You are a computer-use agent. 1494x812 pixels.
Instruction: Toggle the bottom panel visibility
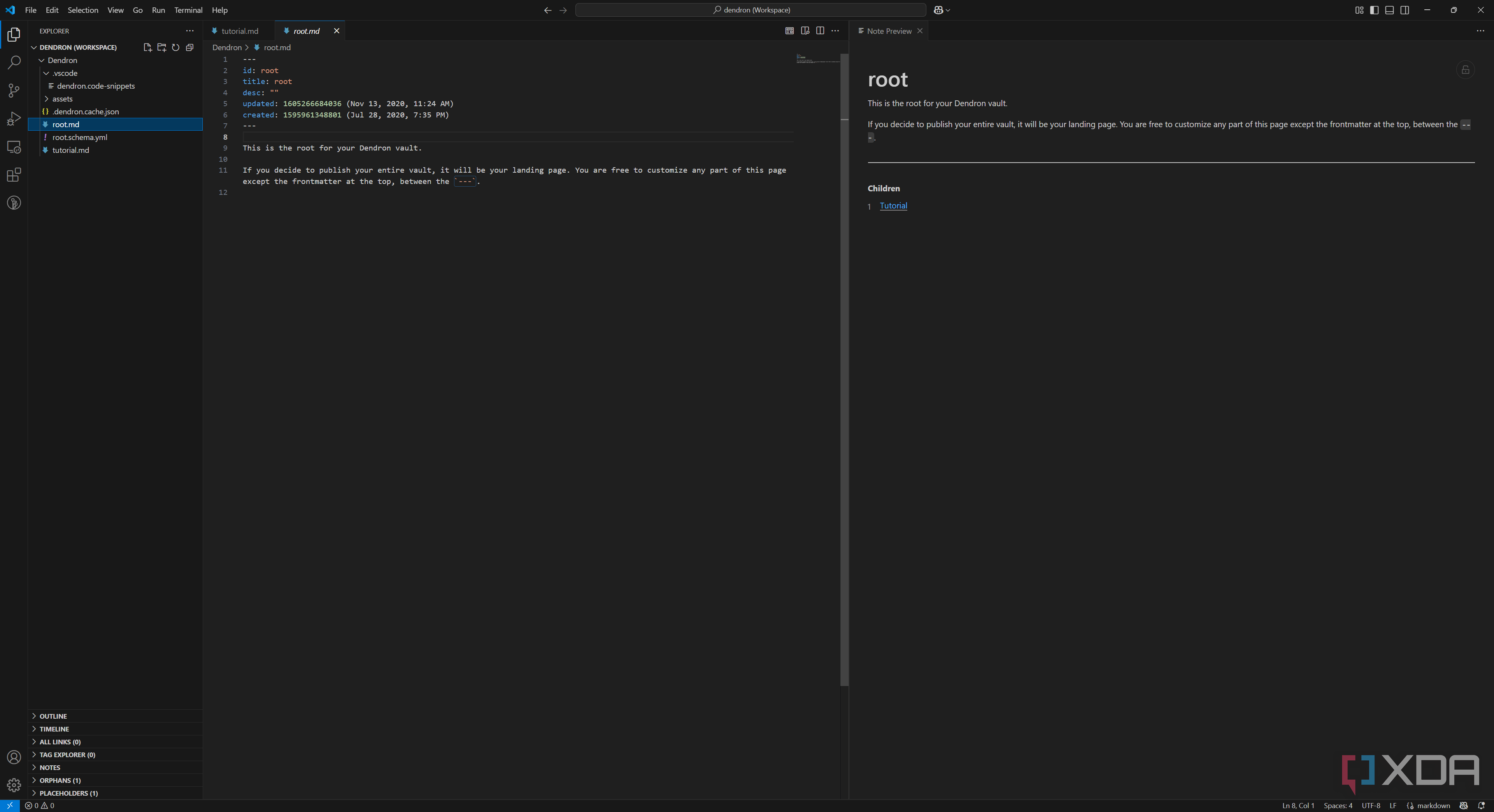tap(1389, 10)
